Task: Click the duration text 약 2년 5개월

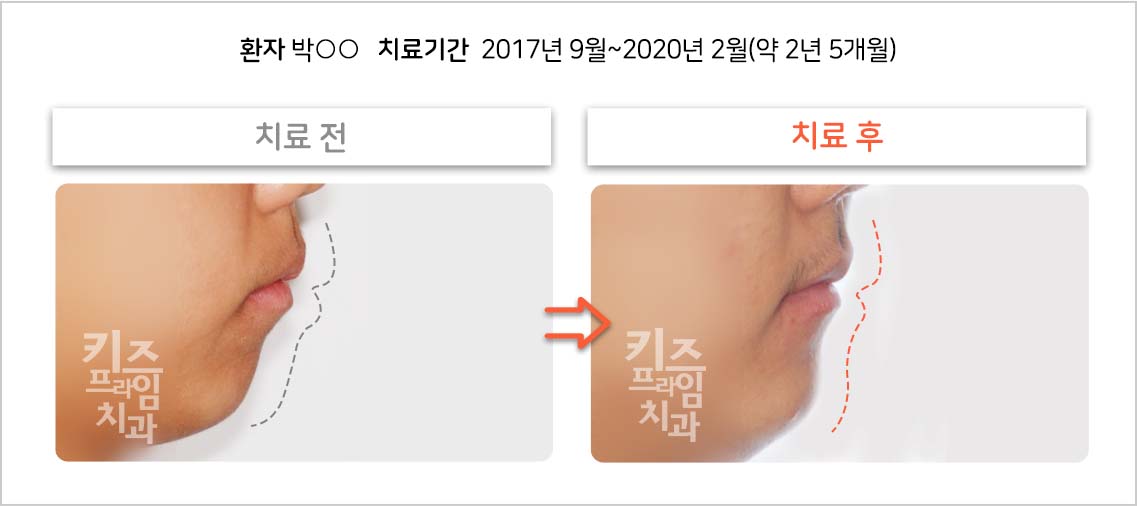Action: (823, 51)
